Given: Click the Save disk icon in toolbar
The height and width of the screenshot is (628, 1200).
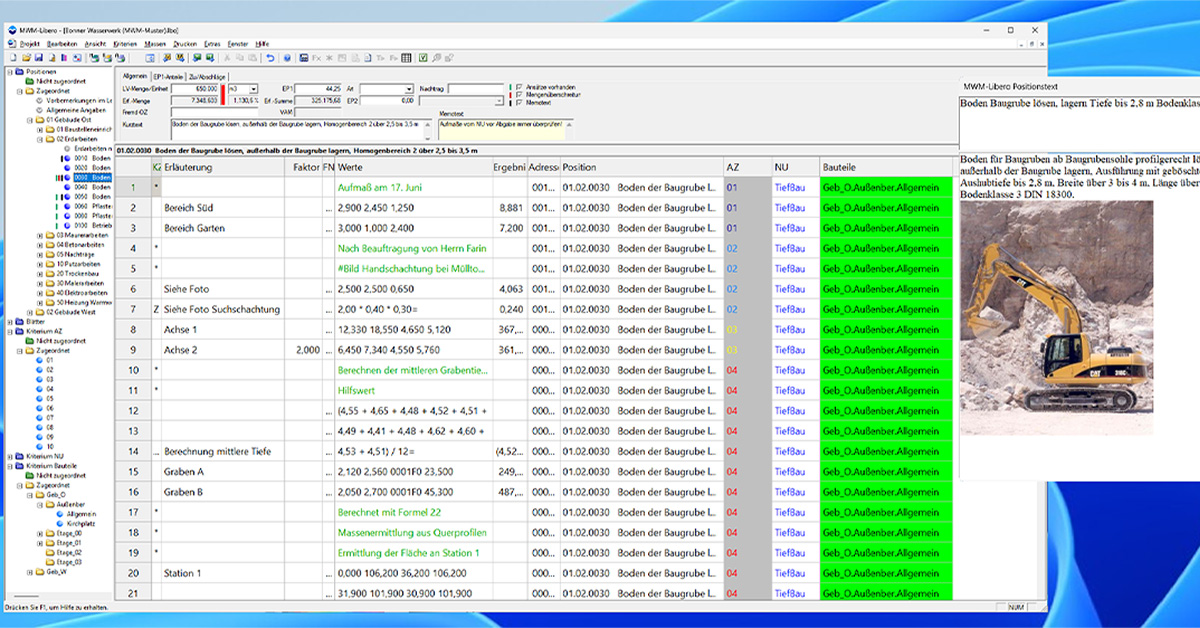Looking at the screenshot, I should pos(38,58).
